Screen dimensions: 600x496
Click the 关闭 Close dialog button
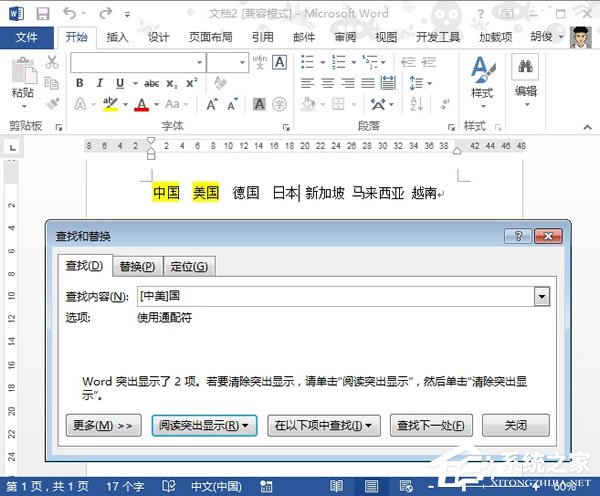[515, 425]
